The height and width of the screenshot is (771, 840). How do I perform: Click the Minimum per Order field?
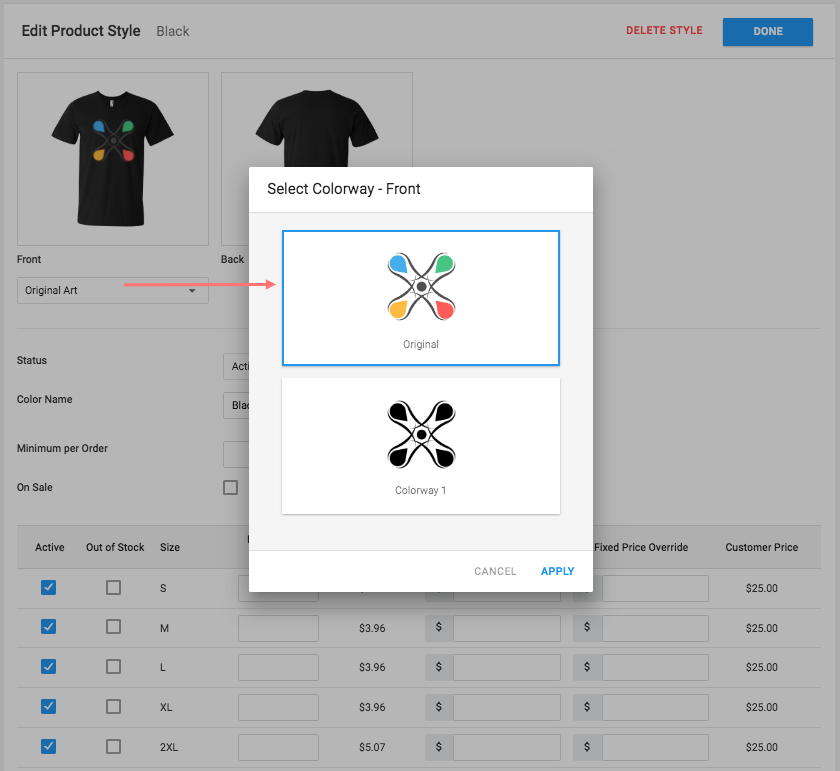coord(236,454)
